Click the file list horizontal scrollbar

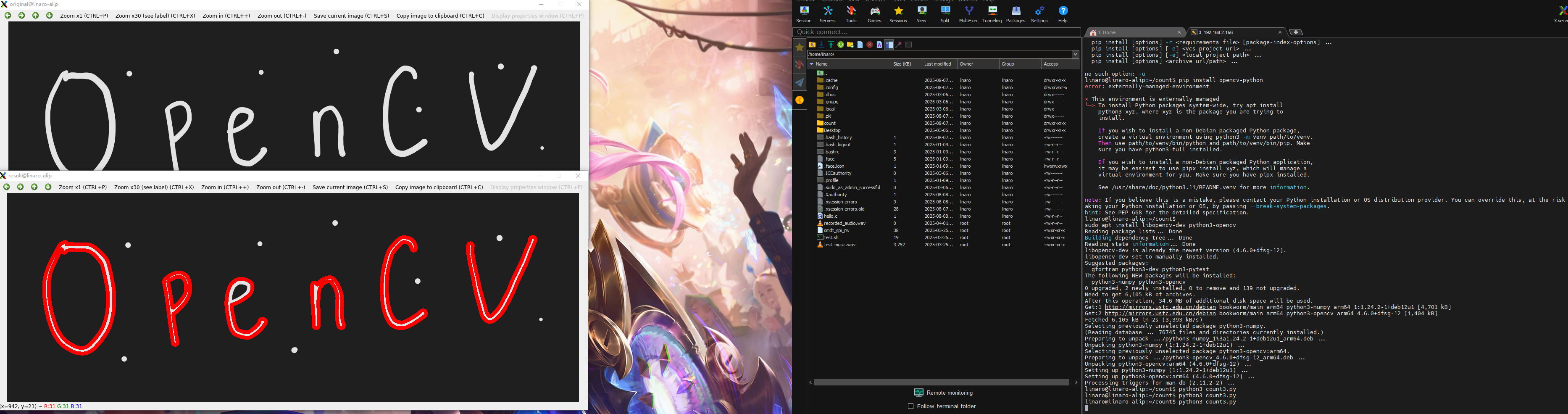click(941, 382)
